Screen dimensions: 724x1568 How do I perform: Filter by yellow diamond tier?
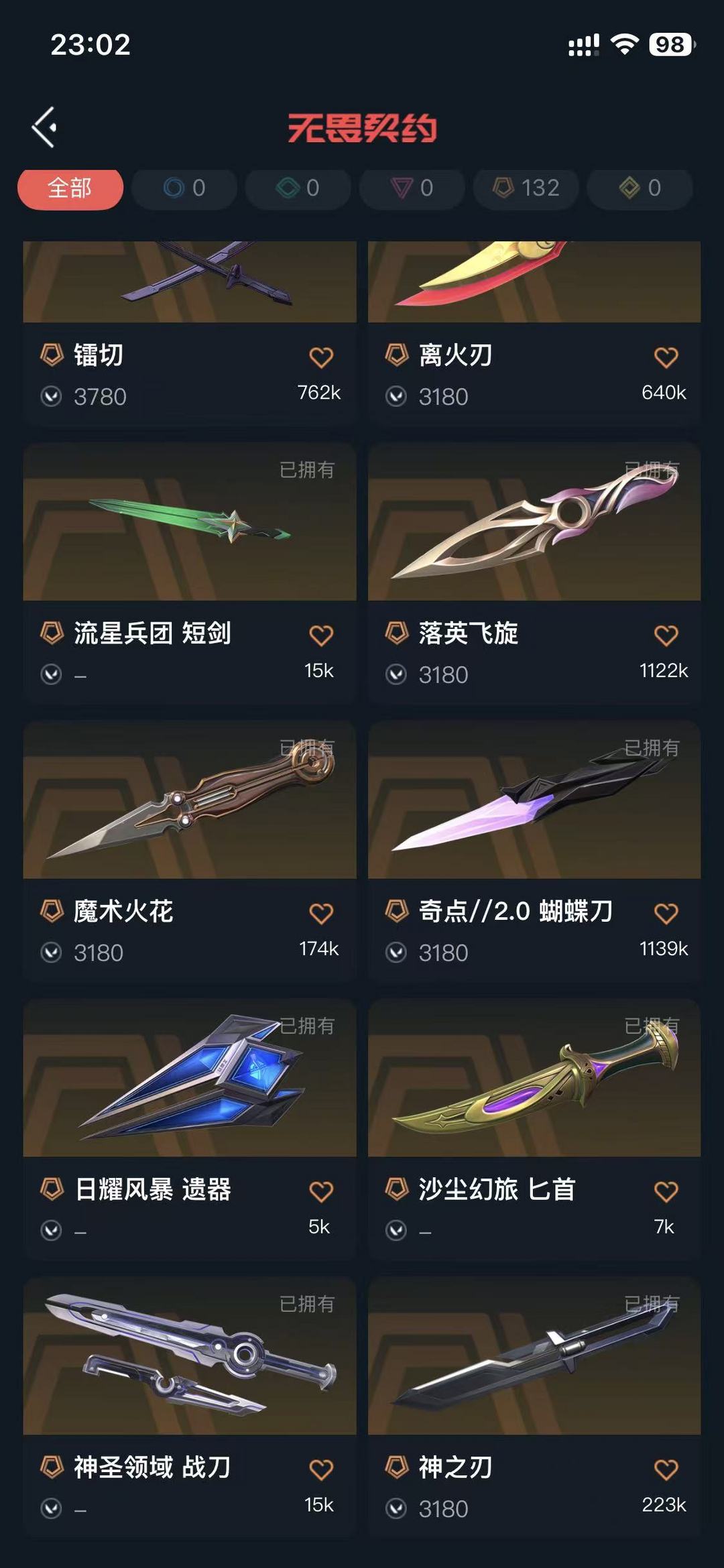pyautogui.click(x=640, y=188)
